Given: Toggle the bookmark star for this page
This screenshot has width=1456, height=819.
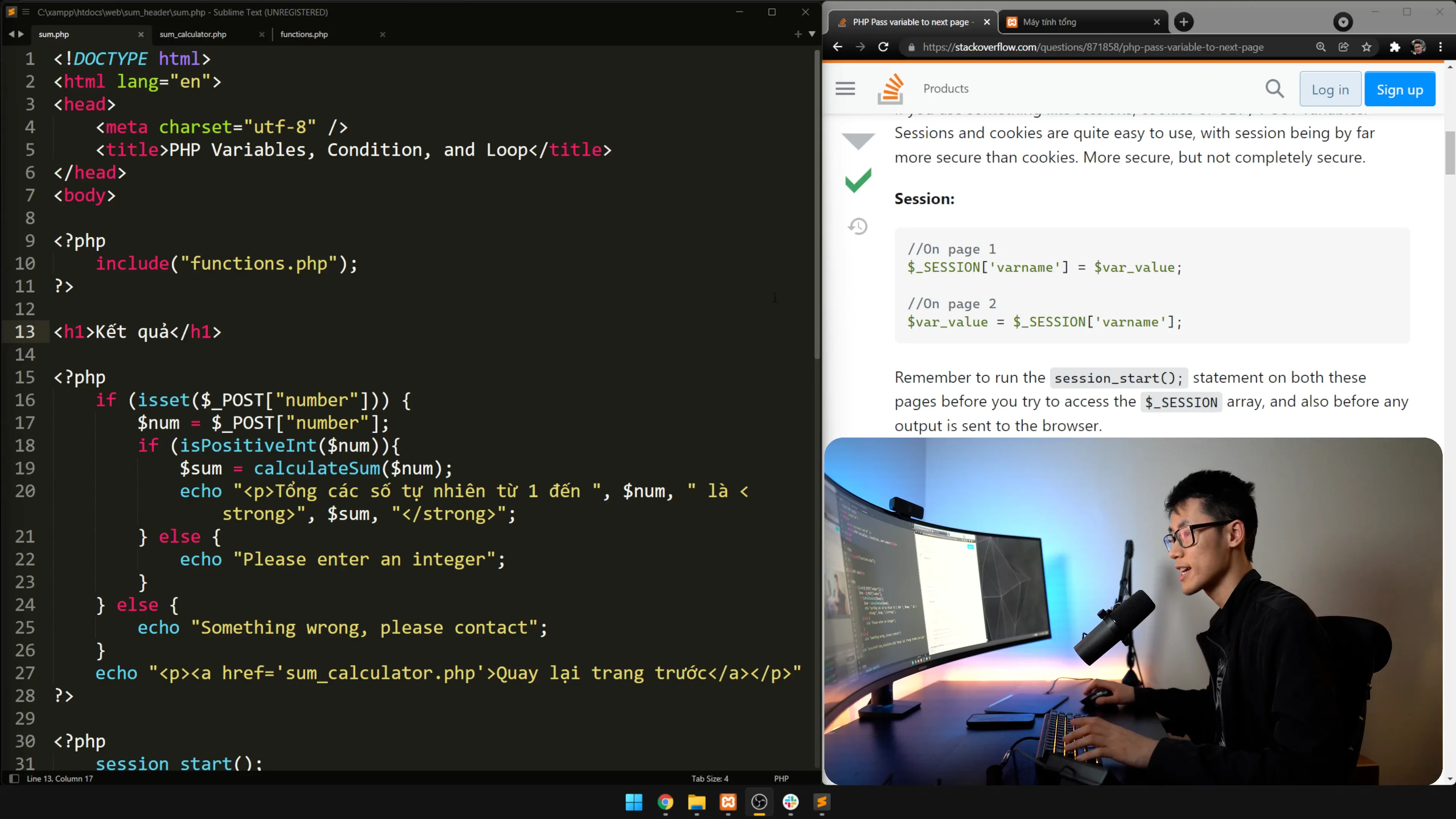Looking at the screenshot, I should (1368, 47).
